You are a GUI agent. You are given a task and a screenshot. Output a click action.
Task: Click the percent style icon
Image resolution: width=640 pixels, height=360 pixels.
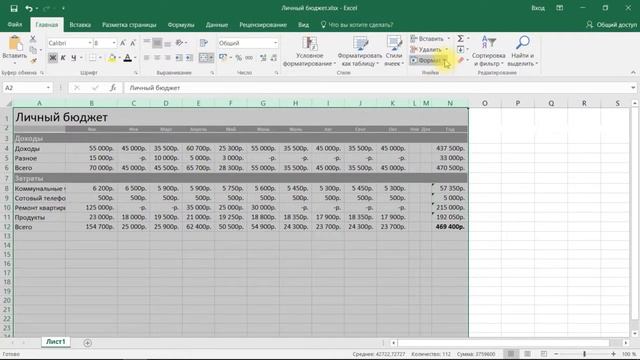click(x=238, y=58)
